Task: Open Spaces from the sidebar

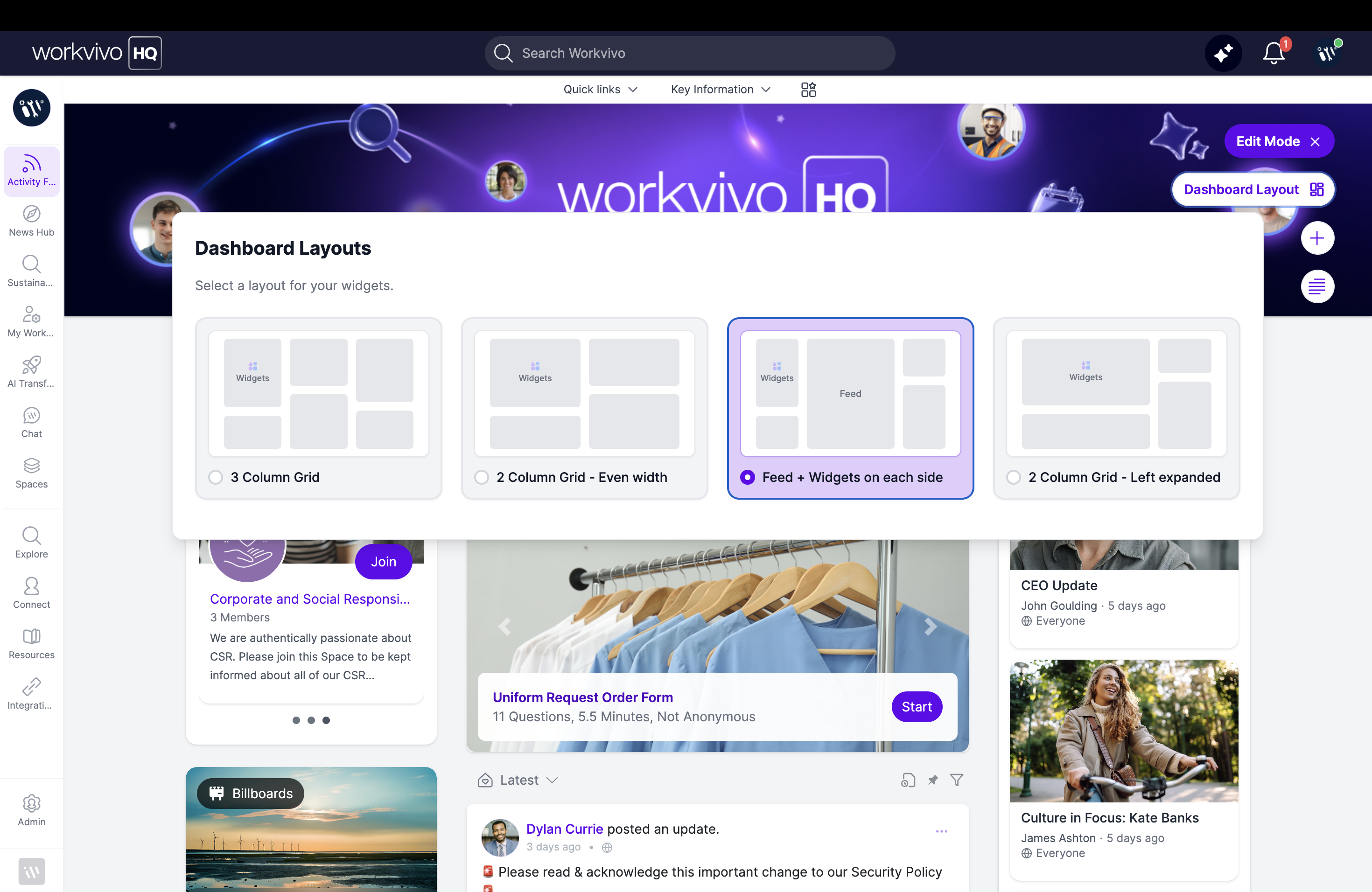Action: (x=32, y=473)
